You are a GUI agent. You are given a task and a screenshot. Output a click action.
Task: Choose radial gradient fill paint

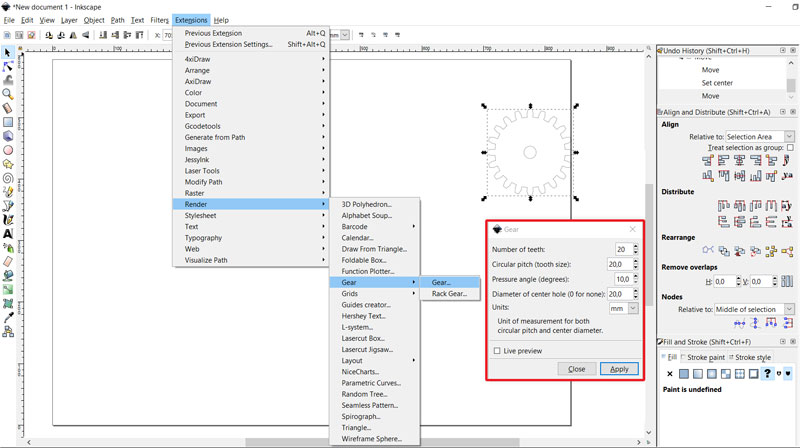click(711, 374)
